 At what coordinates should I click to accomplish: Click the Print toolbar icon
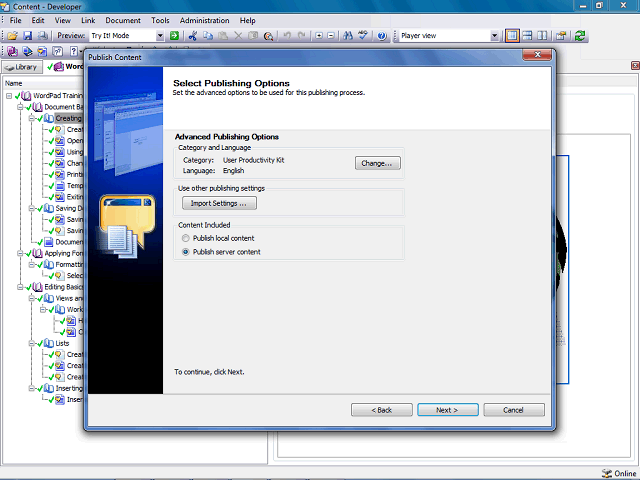pos(42,36)
